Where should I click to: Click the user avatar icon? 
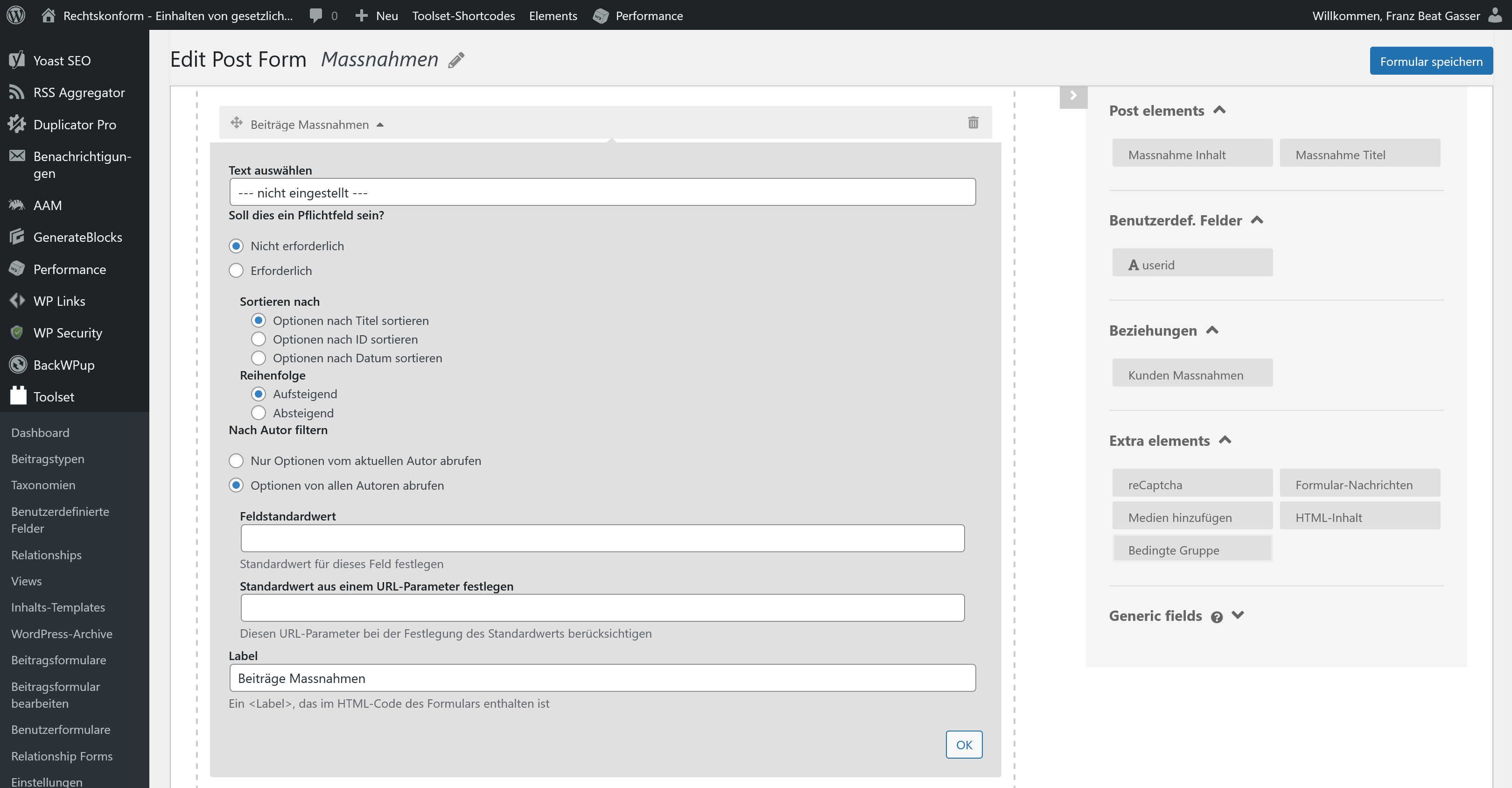(x=1495, y=15)
